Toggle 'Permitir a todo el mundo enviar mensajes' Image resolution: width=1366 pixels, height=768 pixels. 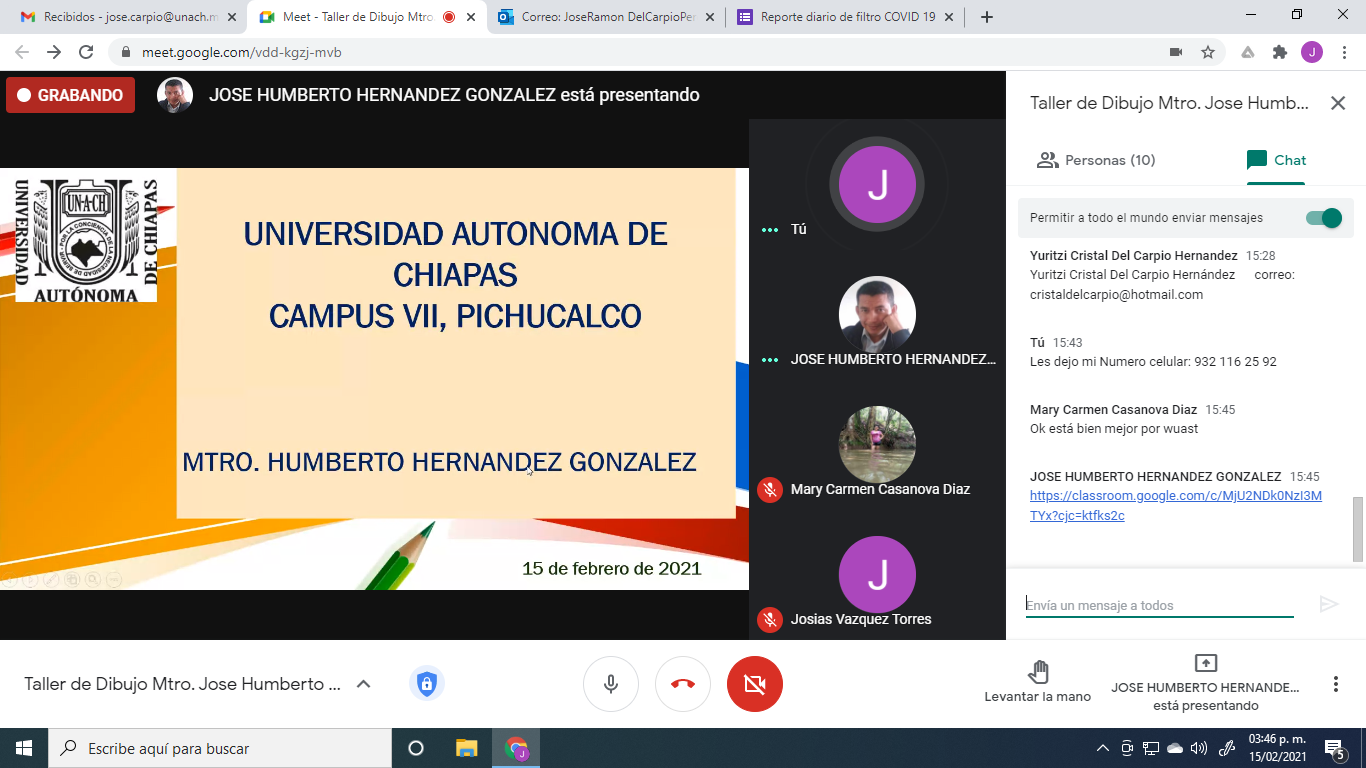(1323, 218)
